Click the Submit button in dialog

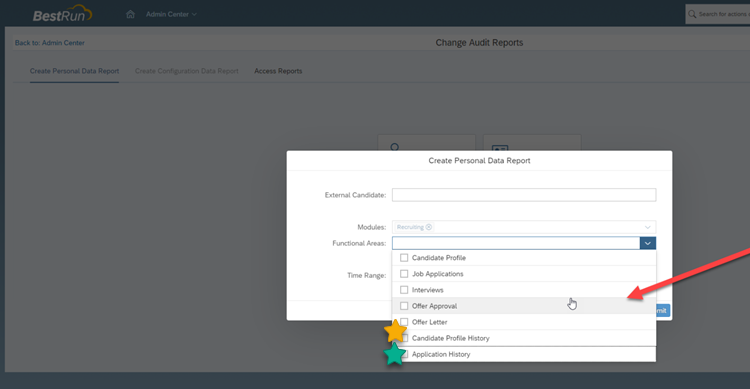[662, 311]
